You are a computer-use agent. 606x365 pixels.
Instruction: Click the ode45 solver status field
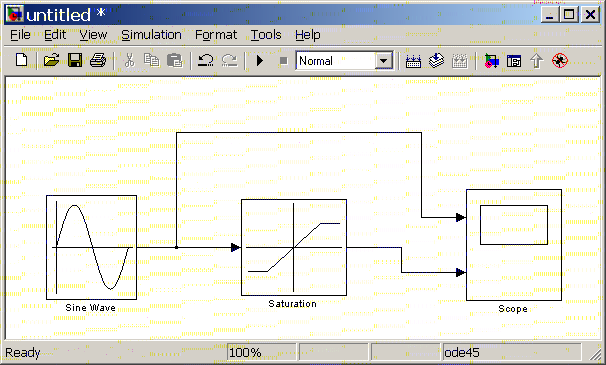[x=512, y=352]
